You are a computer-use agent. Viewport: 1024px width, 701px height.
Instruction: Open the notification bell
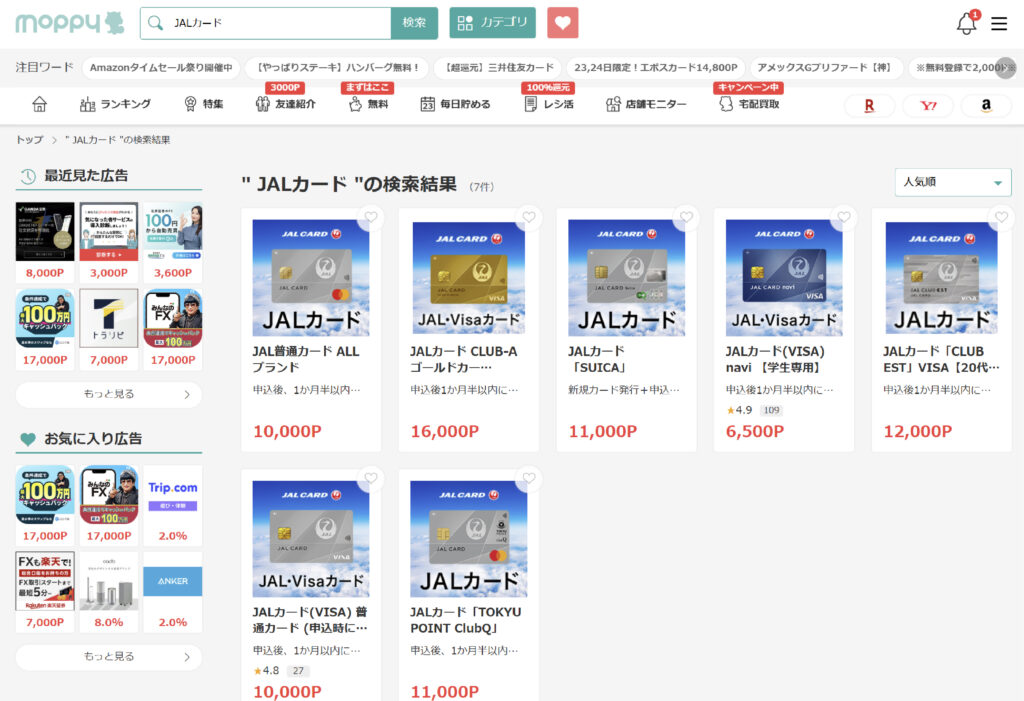click(x=967, y=24)
